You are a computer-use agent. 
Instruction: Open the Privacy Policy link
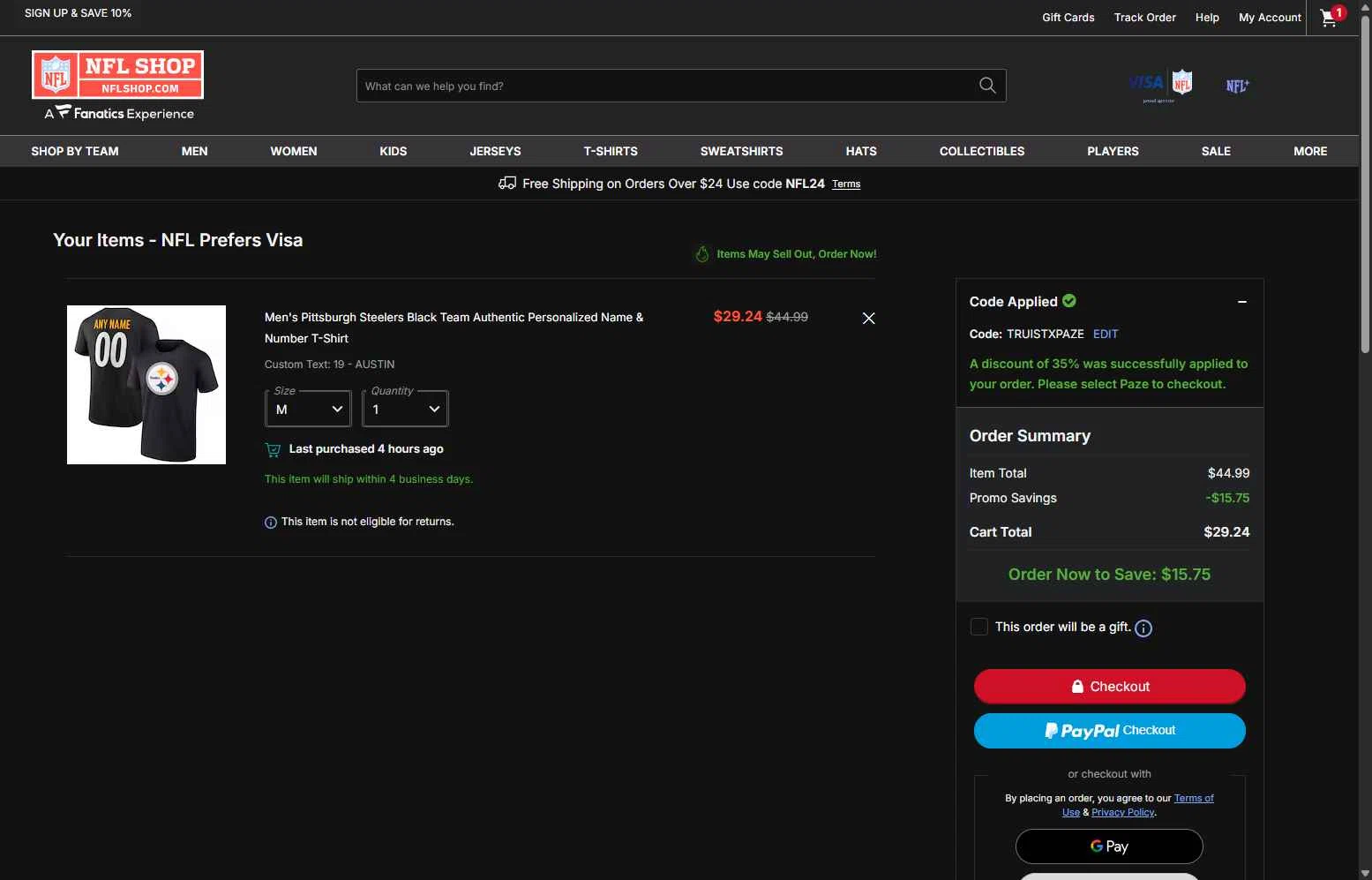1123,813
